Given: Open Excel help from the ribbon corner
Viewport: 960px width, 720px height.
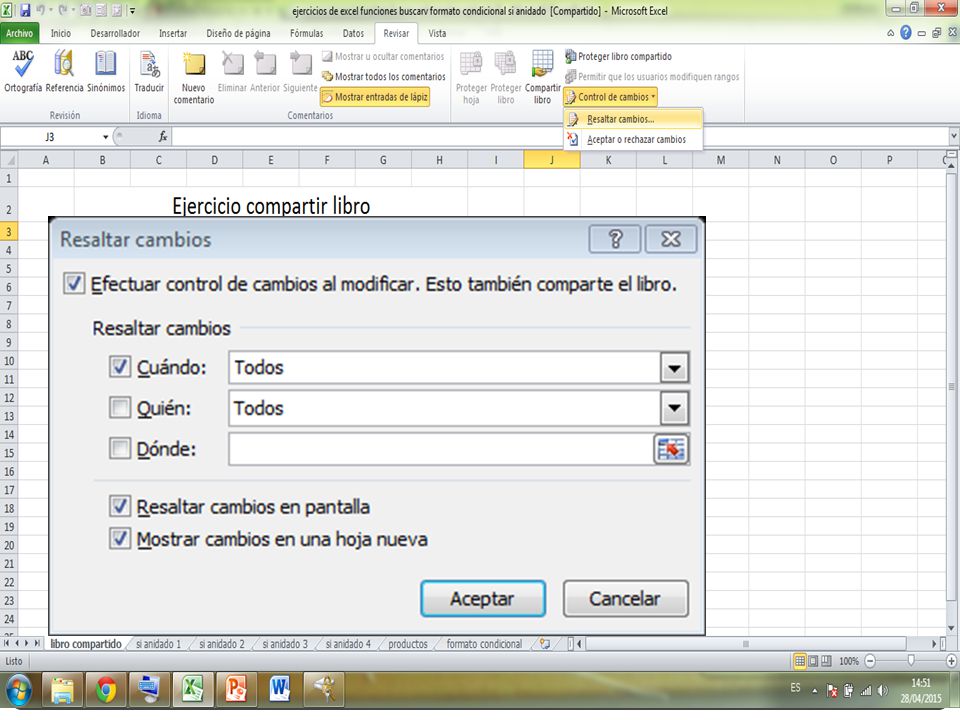Looking at the screenshot, I should (x=906, y=33).
